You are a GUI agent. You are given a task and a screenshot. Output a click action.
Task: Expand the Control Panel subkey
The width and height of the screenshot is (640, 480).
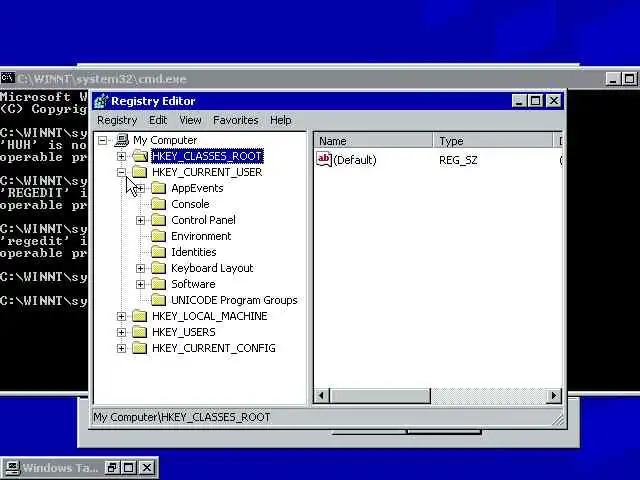pyautogui.click(x=140, y=220)
